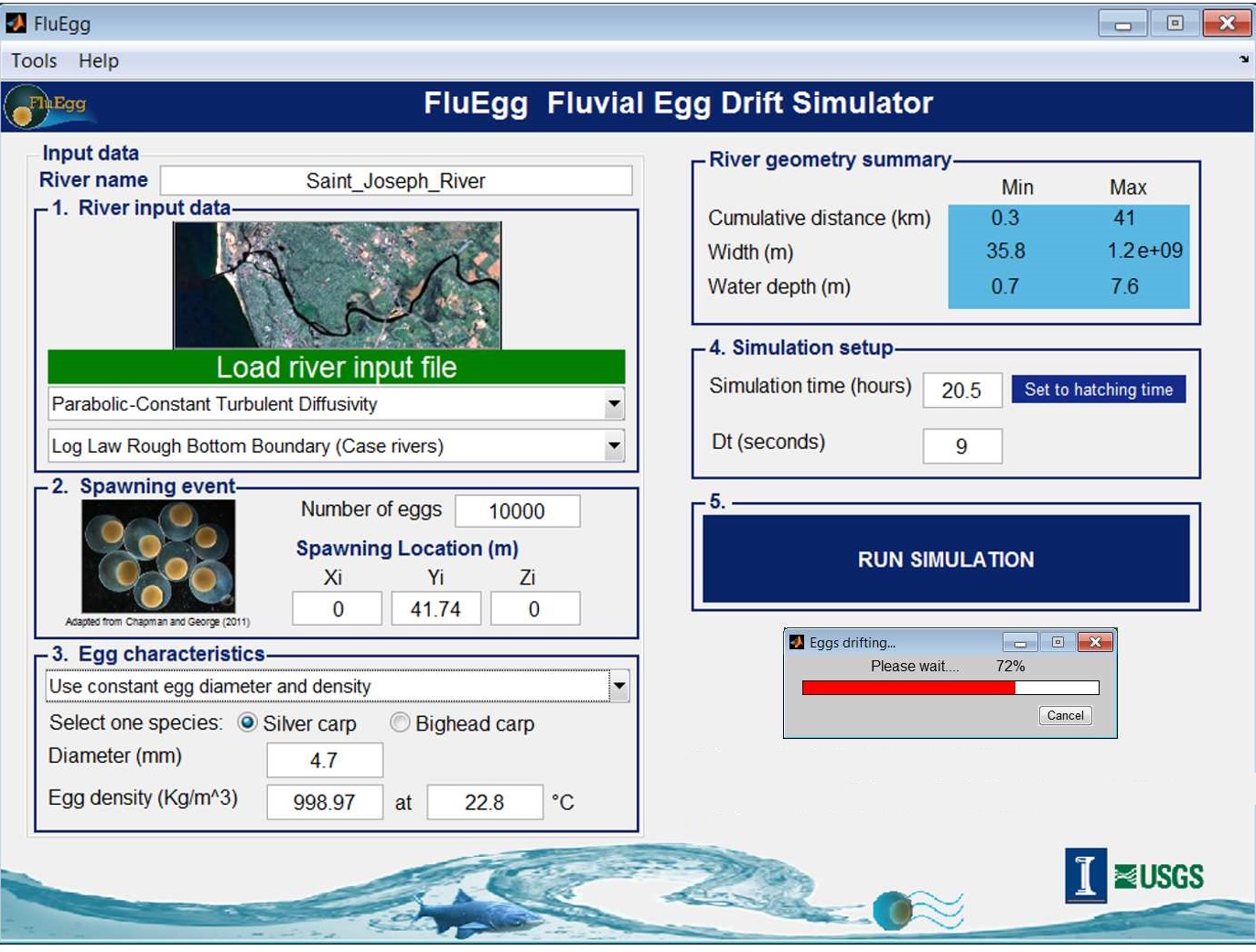Click Set to hatching time
The image size is (1256, 952).
pyautogui.click(x=1098, y=390)
